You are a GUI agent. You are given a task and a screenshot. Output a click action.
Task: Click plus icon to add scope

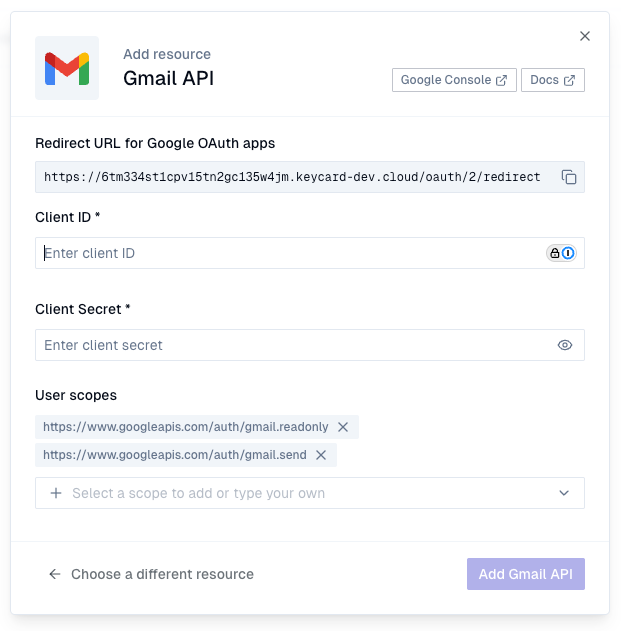click(x=56, y=493)
